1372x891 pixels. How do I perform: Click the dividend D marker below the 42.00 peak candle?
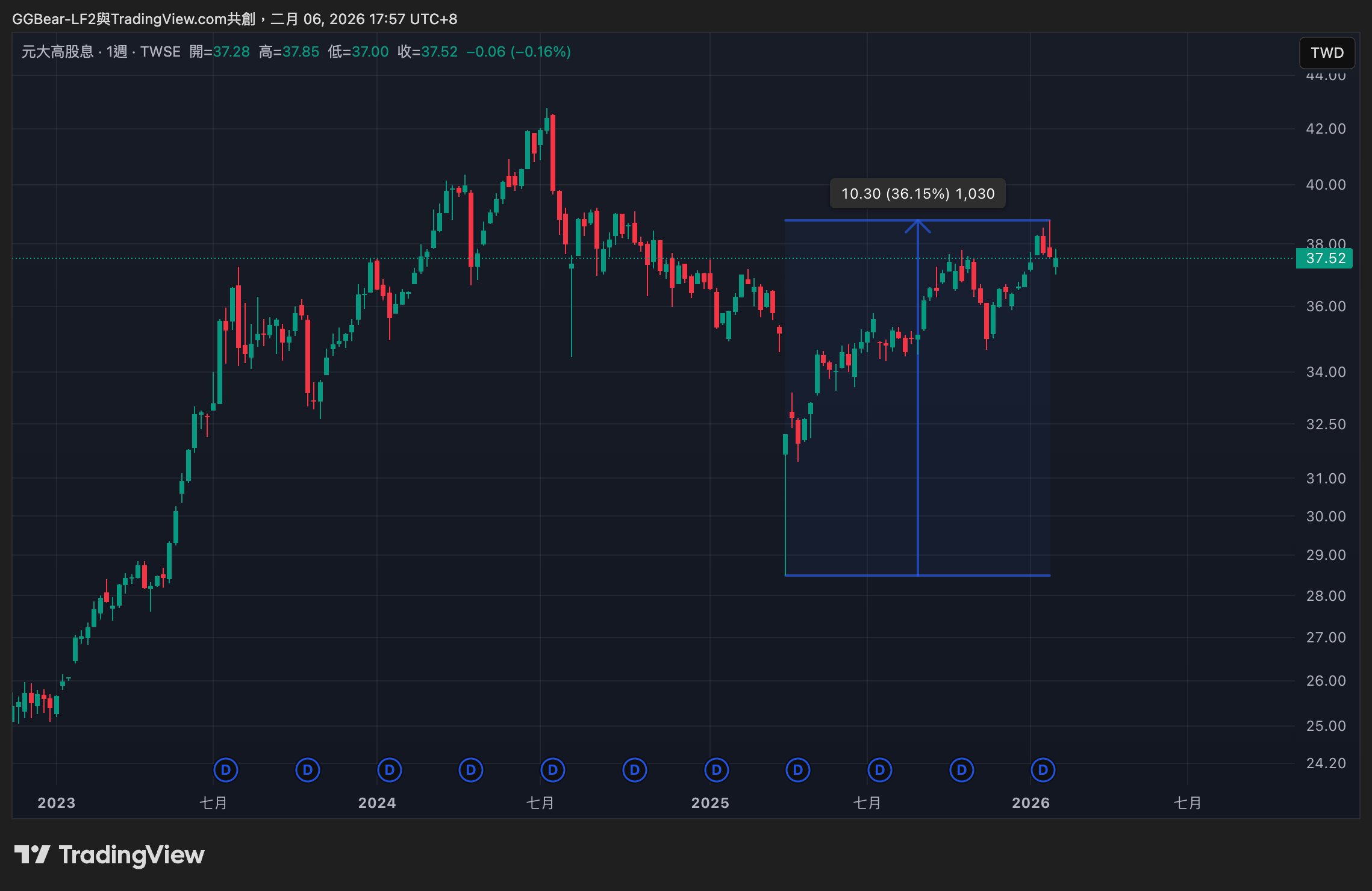pyautogui.click(x=553, y=769)
